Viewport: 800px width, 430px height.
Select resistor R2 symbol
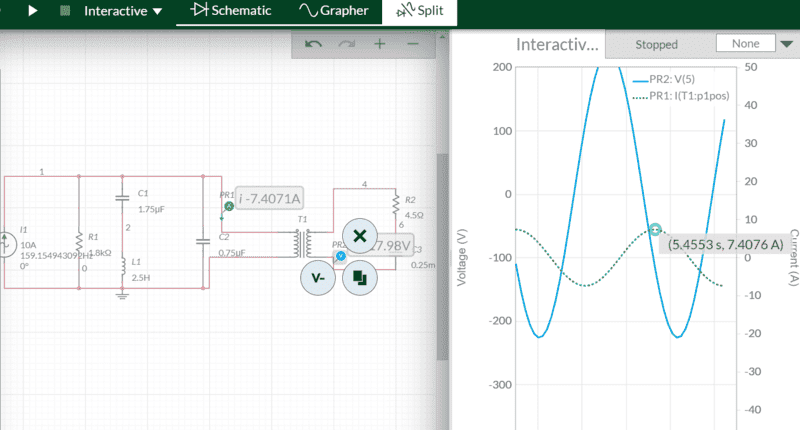pyautogui.click(x=396, y=203)
